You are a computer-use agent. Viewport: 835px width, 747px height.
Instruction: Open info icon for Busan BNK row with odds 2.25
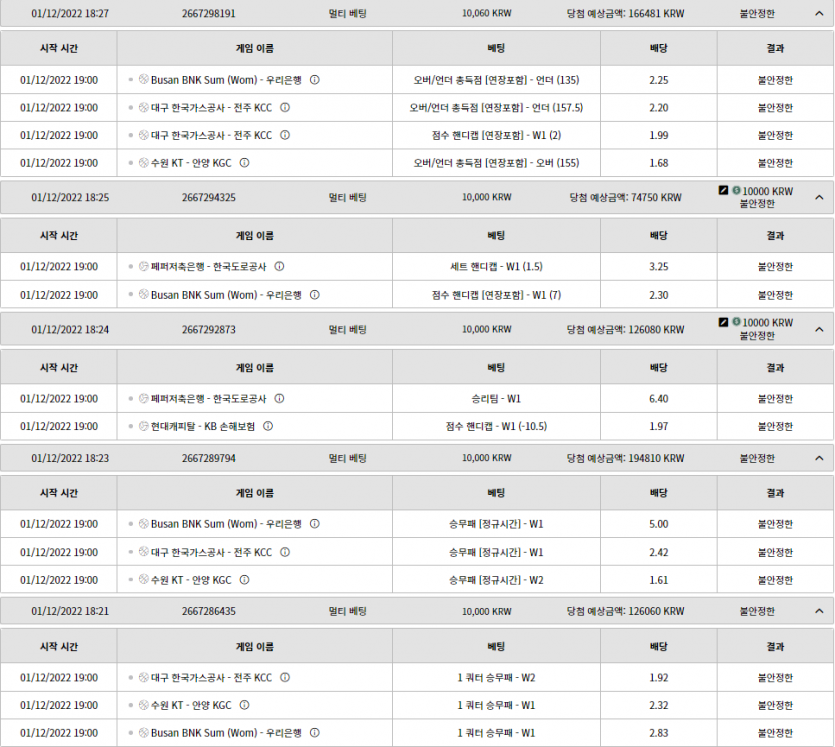click(x=315, y=80)
